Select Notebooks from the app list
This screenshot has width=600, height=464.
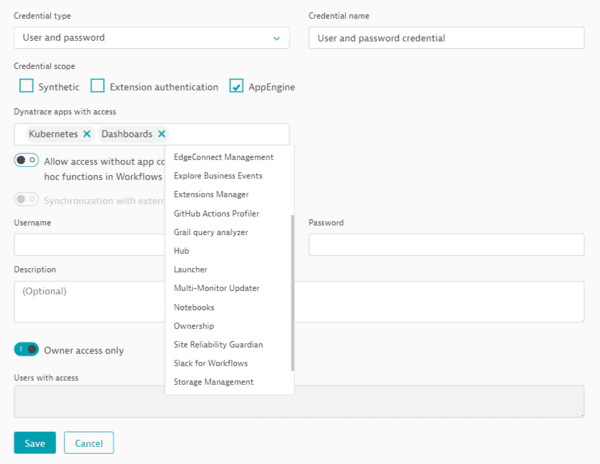(230, 307)
